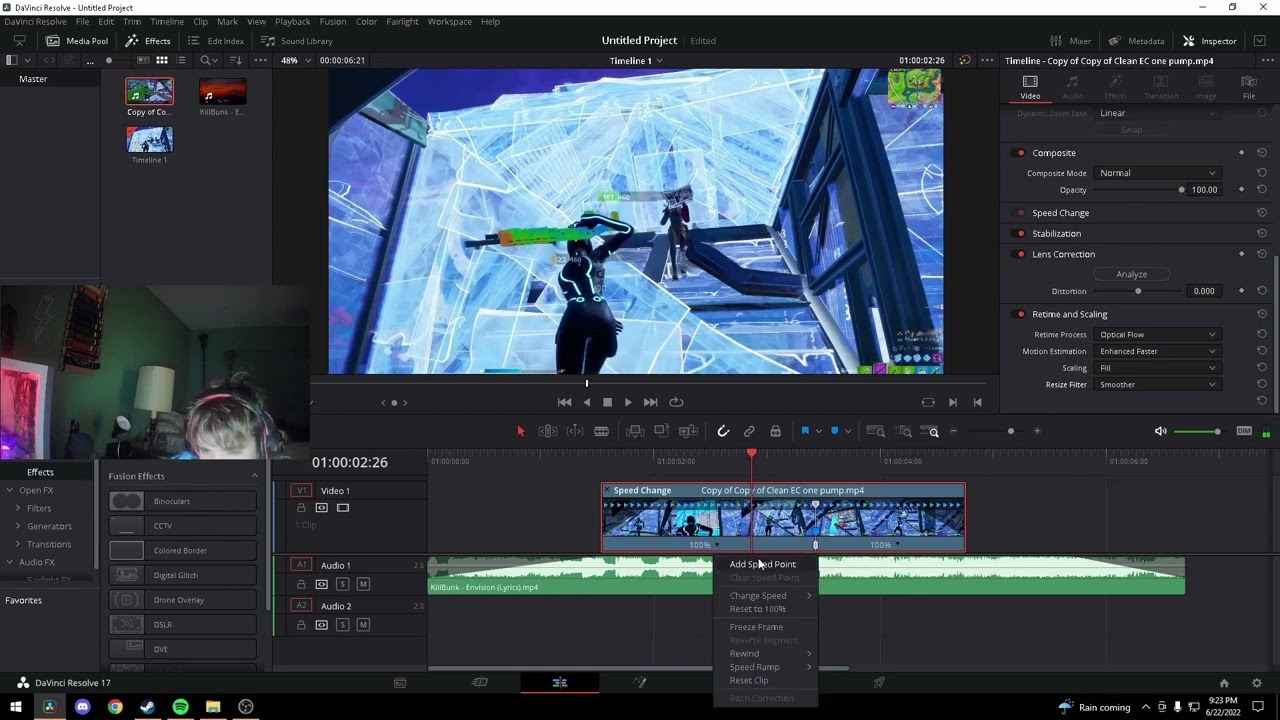
Task: Toggle Composite section enable dot
Action: coord(1020,153)
